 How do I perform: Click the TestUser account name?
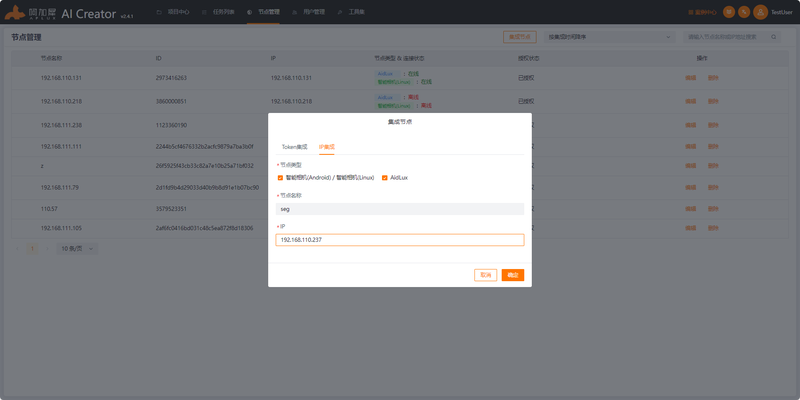[782, 12]
